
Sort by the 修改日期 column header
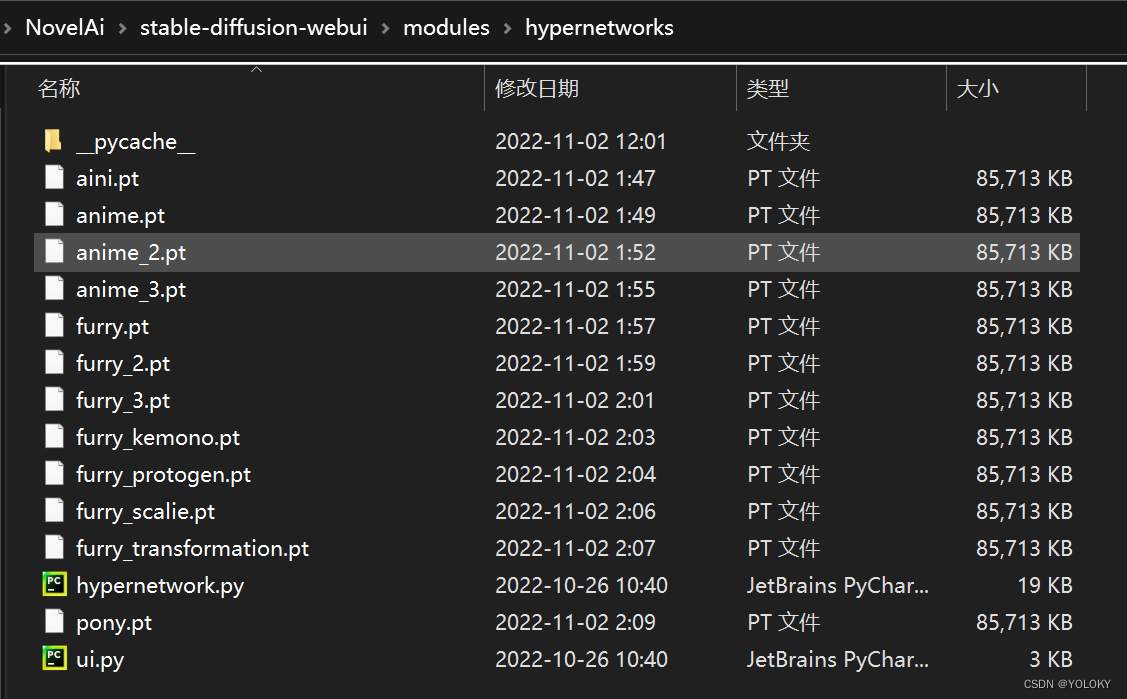[537, 89]
